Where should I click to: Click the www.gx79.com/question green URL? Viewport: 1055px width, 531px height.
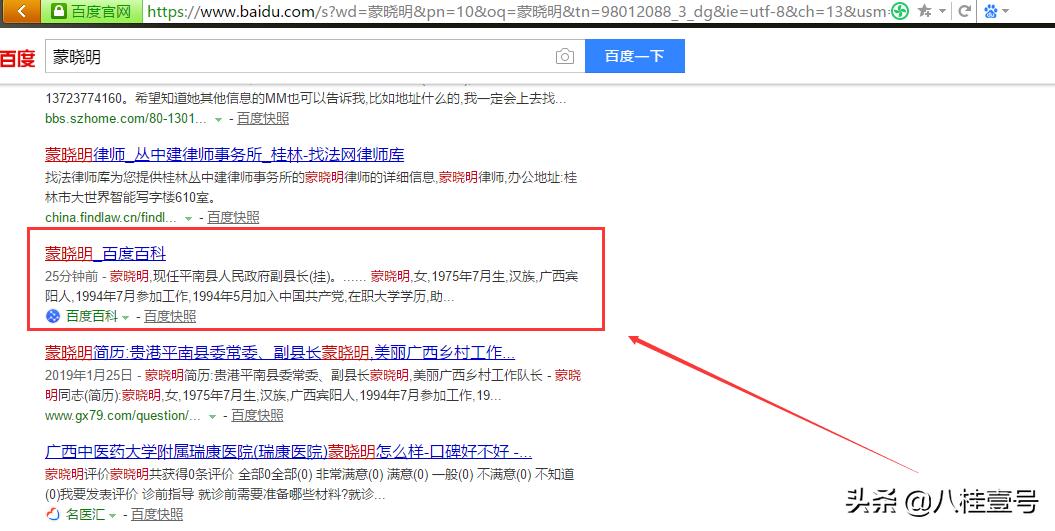123,416
